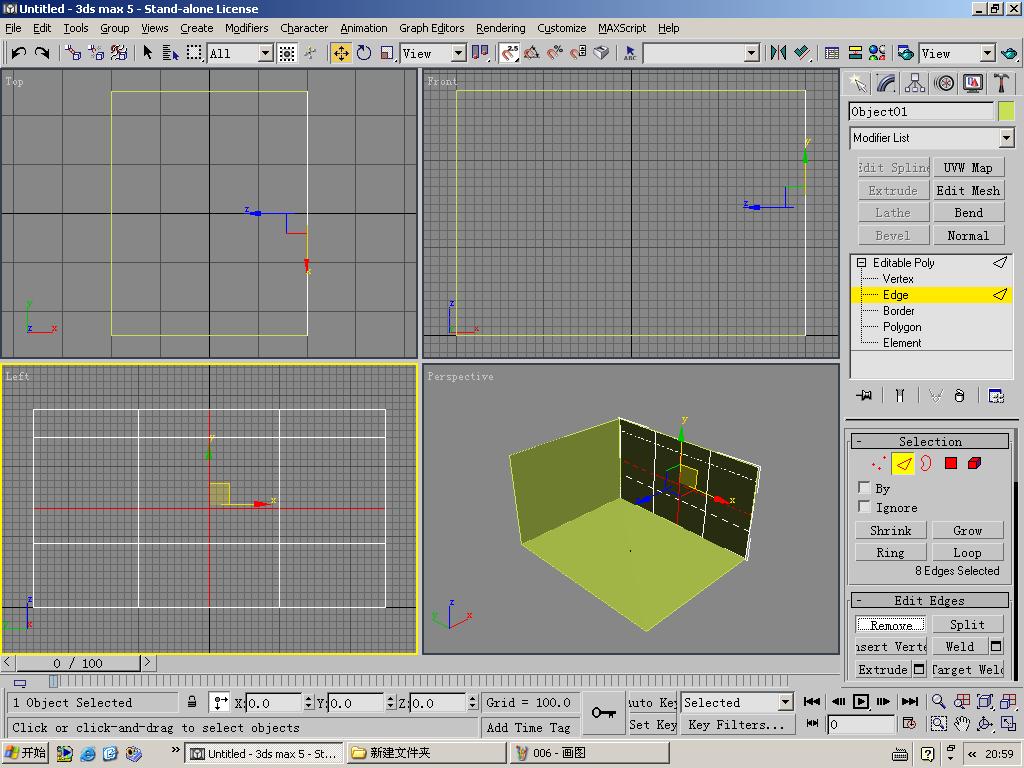Collapse the Selection rollout
The height and width of the screenshot is (768, 1024).
click(x=929, y=441)
